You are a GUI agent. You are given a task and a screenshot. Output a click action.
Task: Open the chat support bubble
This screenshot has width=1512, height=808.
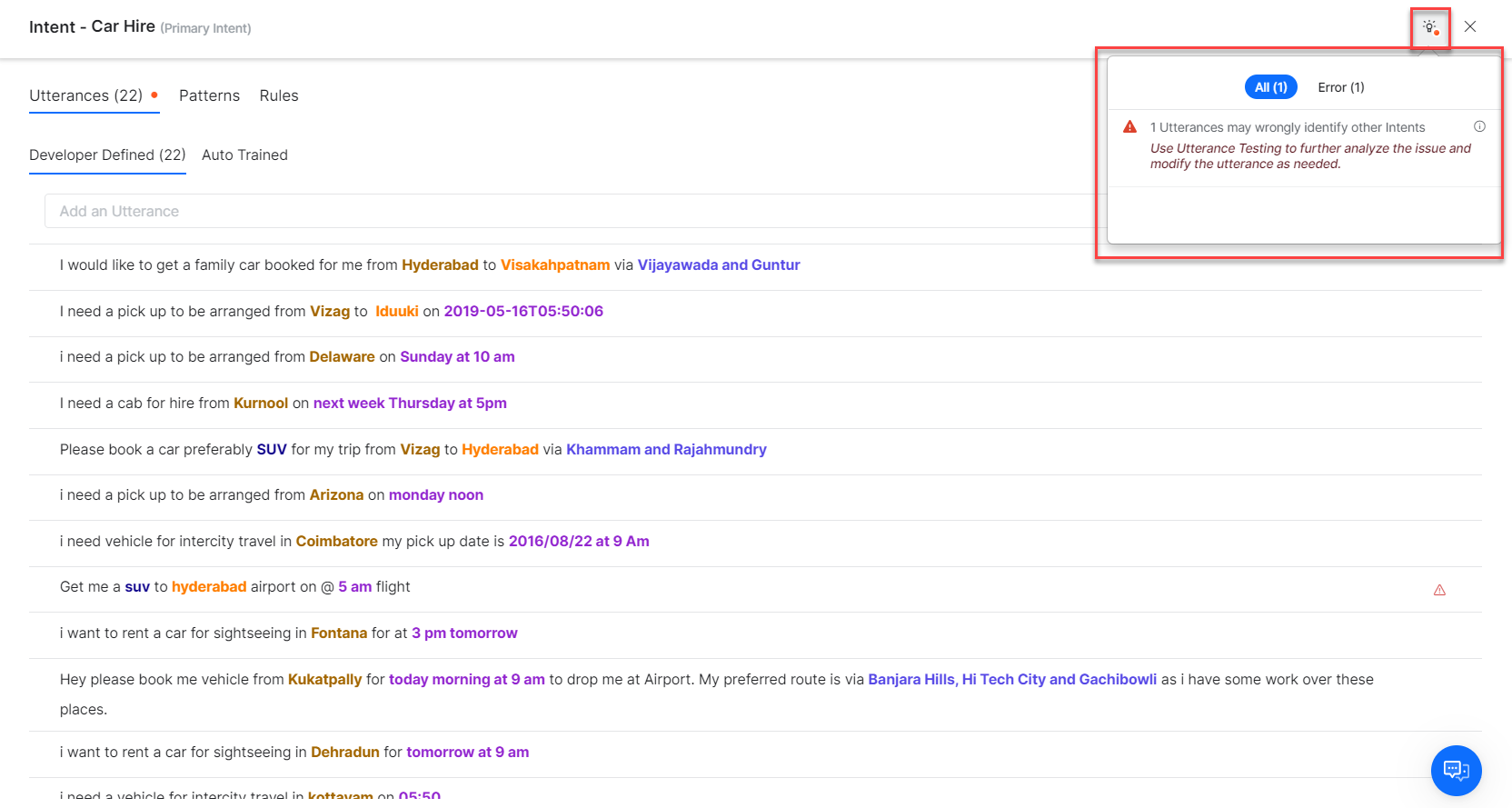tap(1456, 770)
